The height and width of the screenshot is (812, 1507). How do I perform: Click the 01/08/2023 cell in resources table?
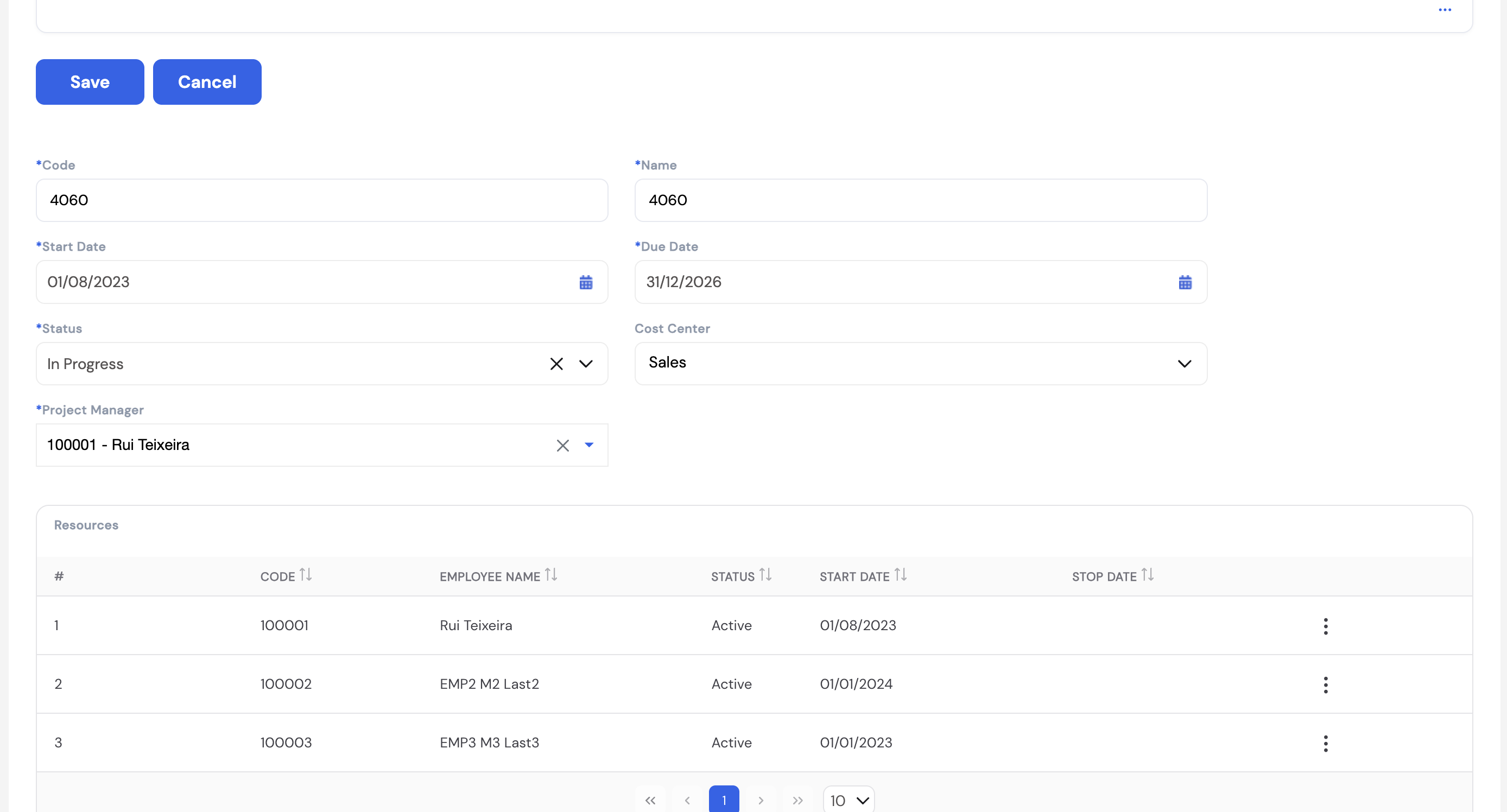click(x=858, y=625)
